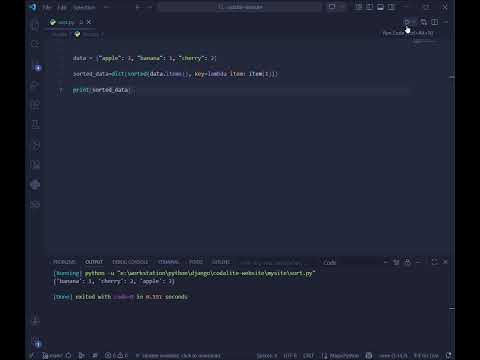This screenshot has height=360, width=480.
Task: Toggle the output scroll lock icon
Action: [x=407, y=262]
